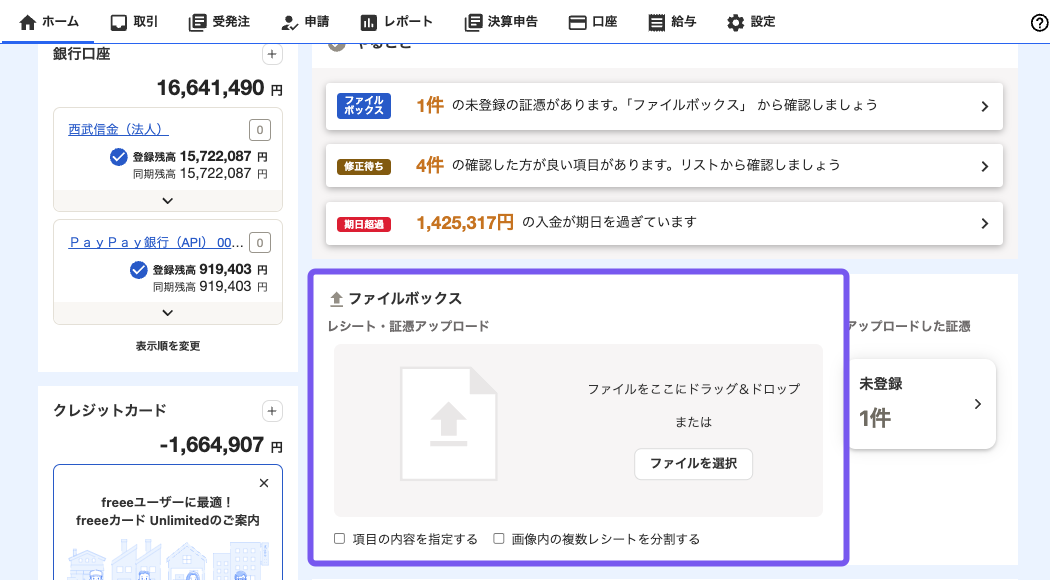Enable the 画像内の複数レシートを分割する checkbox

click(x=498, y=538)
